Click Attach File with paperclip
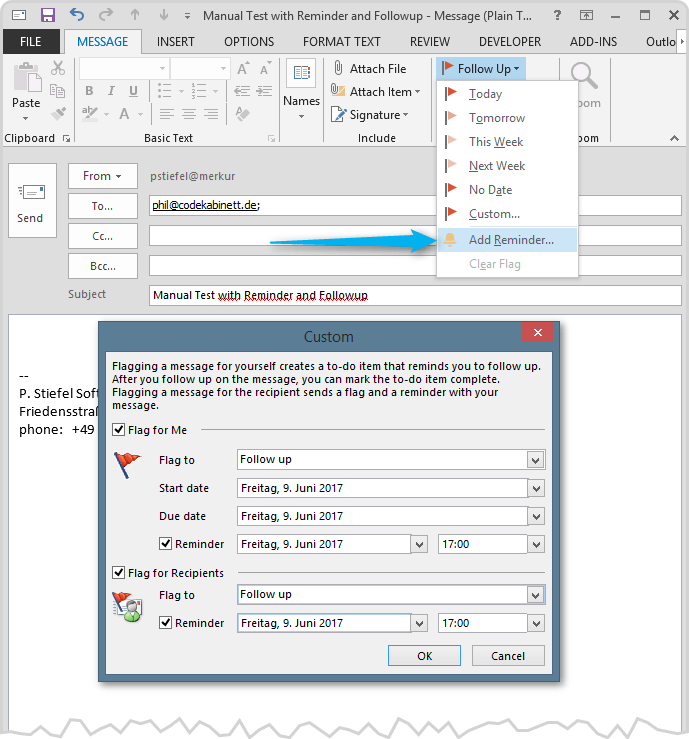Screen dimensions: 689x739 pyautogui.click(x=370, y=69)
